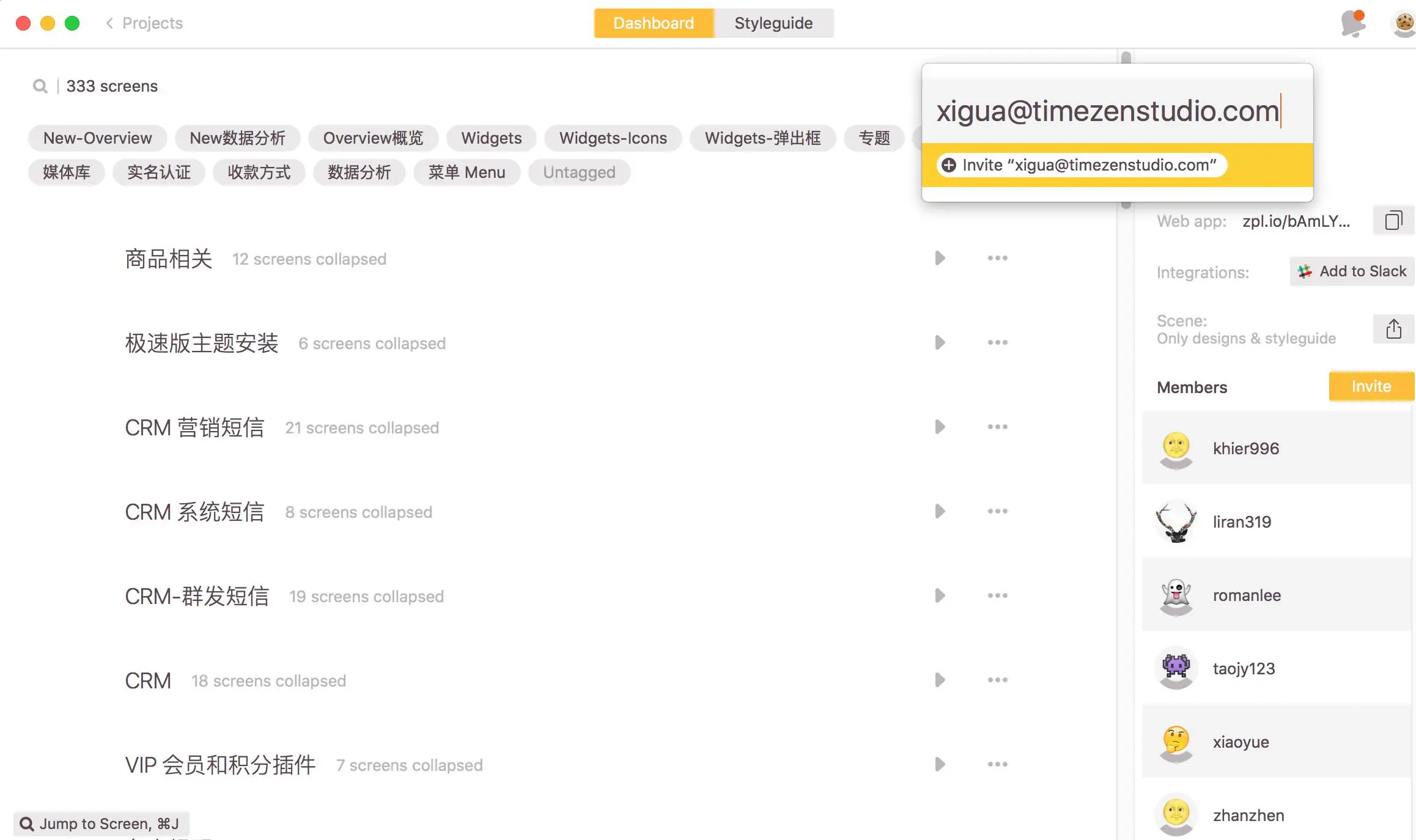Click Add to Slack button
Screen dimensions: 1416x840
tap(1352, 271)
